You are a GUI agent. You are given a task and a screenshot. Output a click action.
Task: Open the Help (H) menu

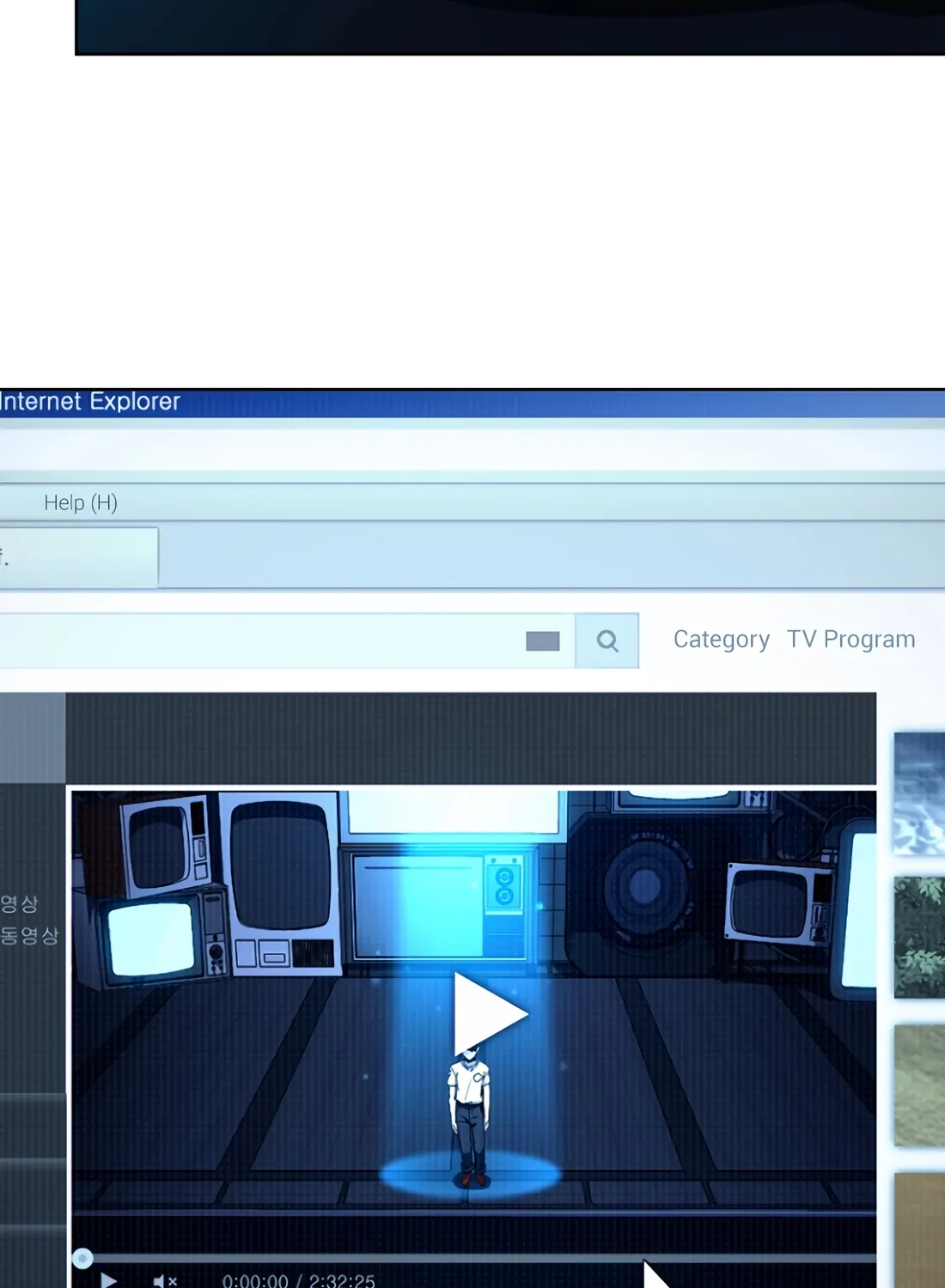(81, 502)
